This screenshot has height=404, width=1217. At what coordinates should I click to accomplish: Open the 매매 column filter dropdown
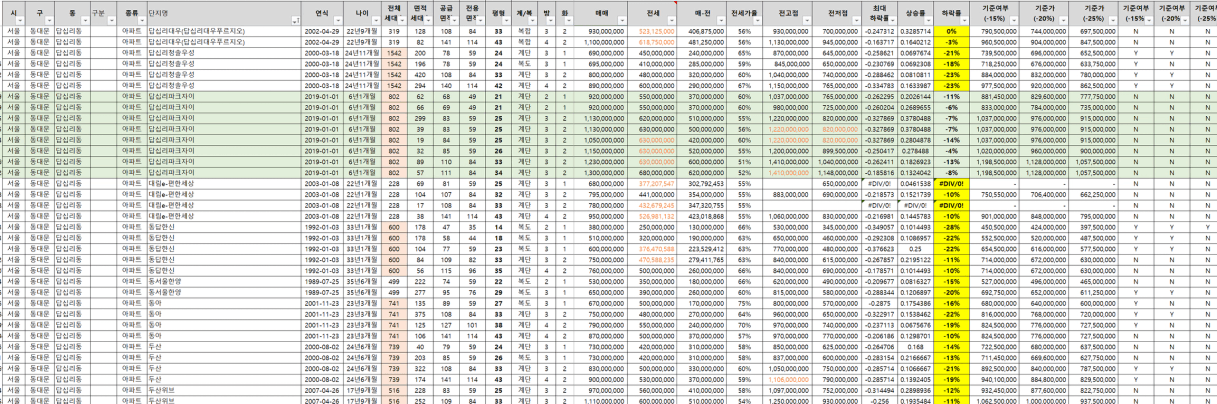coord(622,20)
